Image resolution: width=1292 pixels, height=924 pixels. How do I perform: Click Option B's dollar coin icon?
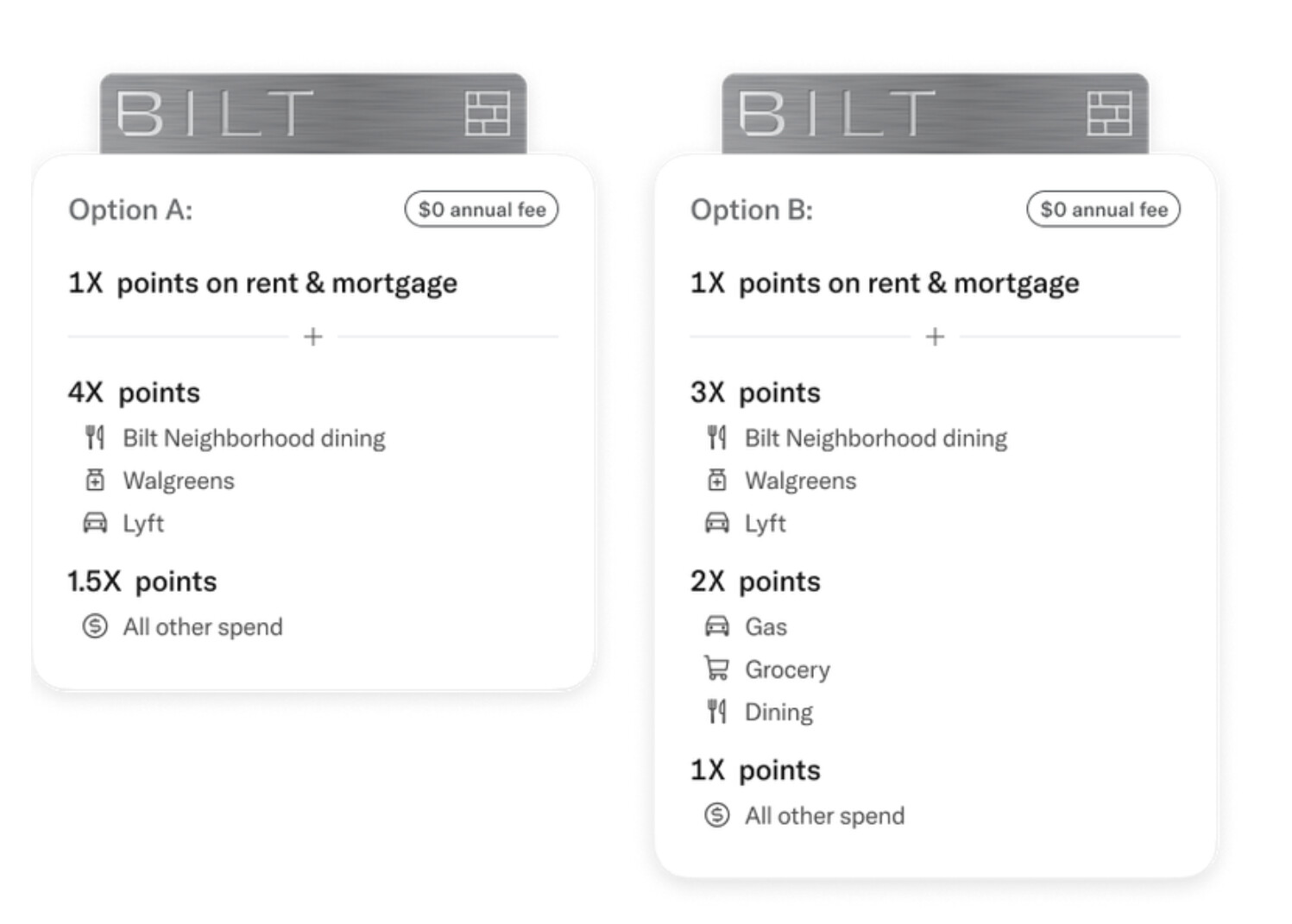716,815
